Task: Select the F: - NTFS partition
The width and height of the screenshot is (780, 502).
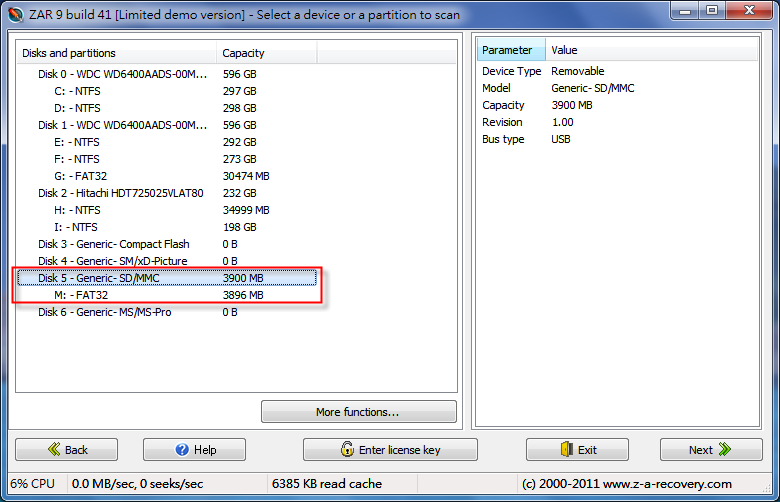Action: 77,159
